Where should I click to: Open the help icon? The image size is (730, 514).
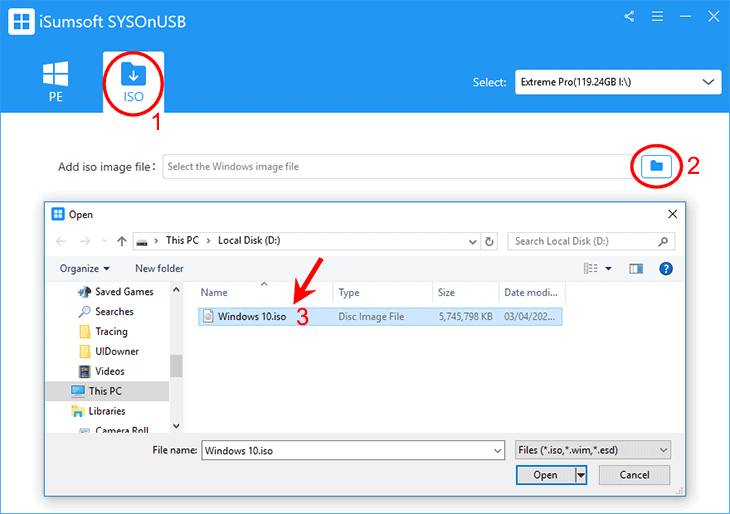666,269
